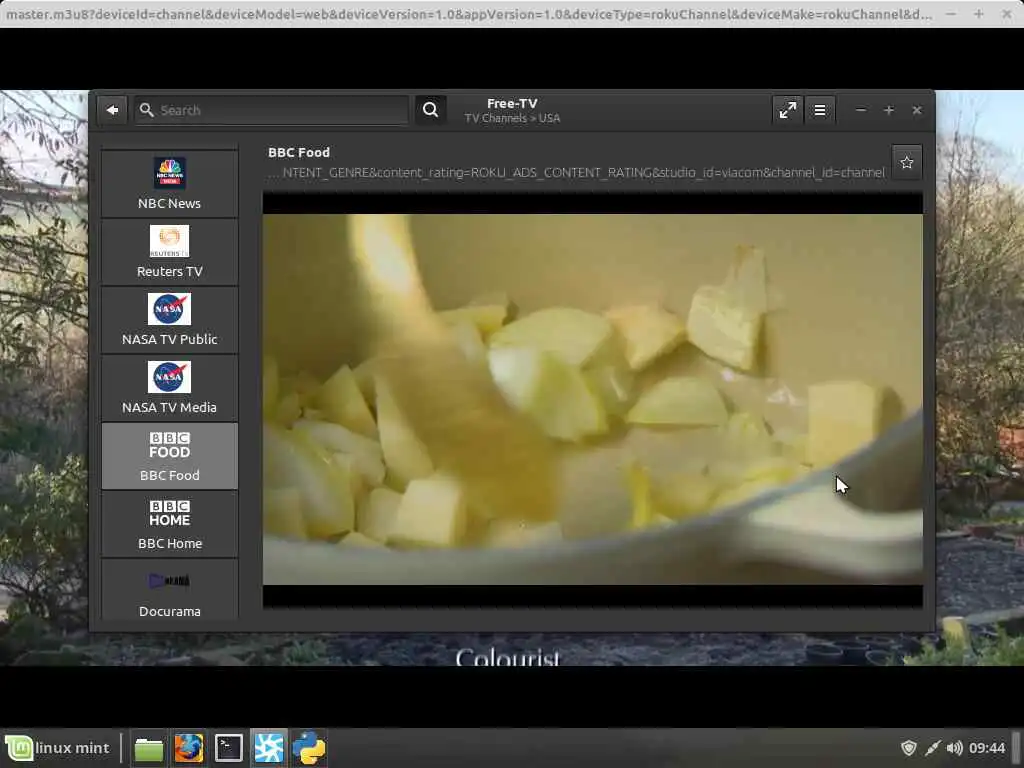Image resolution: width=1024 pixels, height=768 pixels.
Task: Maximize the background master.m3u8 window
Action: point(978,14)
